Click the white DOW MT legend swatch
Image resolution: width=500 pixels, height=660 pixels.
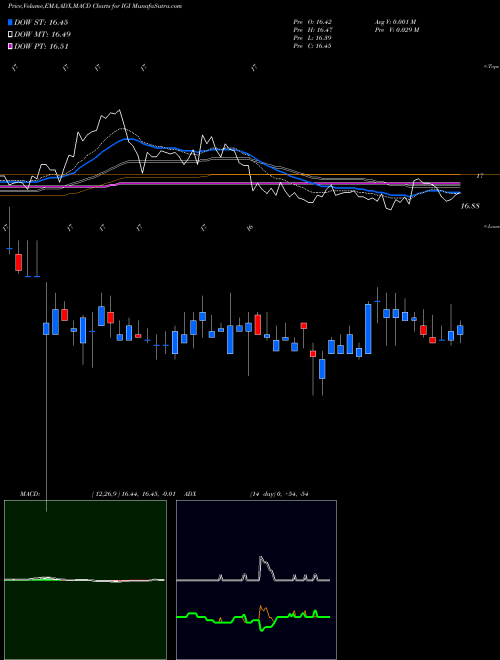tap(10, 35)
